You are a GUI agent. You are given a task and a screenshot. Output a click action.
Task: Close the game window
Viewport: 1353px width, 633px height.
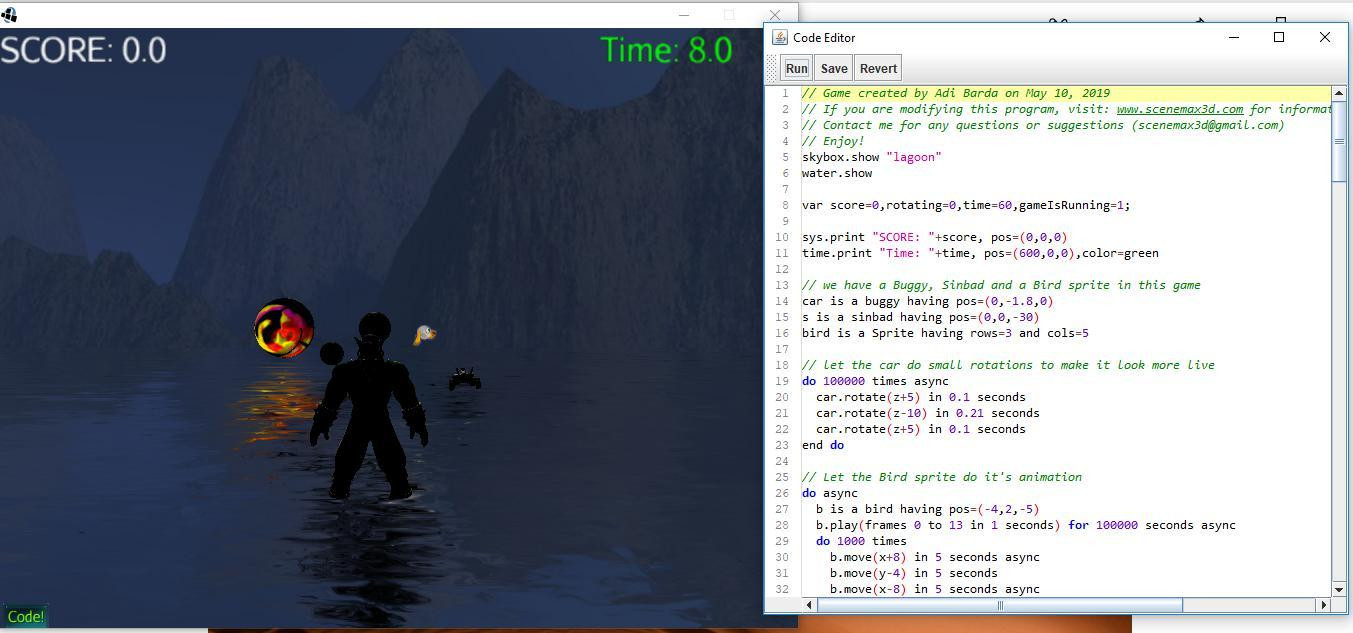[774, 15]
